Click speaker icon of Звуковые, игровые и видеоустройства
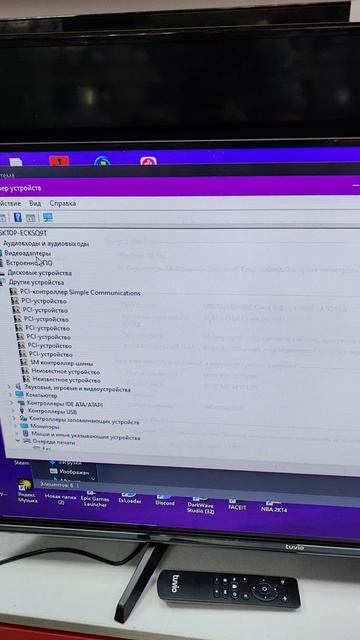 click(18, 386)
